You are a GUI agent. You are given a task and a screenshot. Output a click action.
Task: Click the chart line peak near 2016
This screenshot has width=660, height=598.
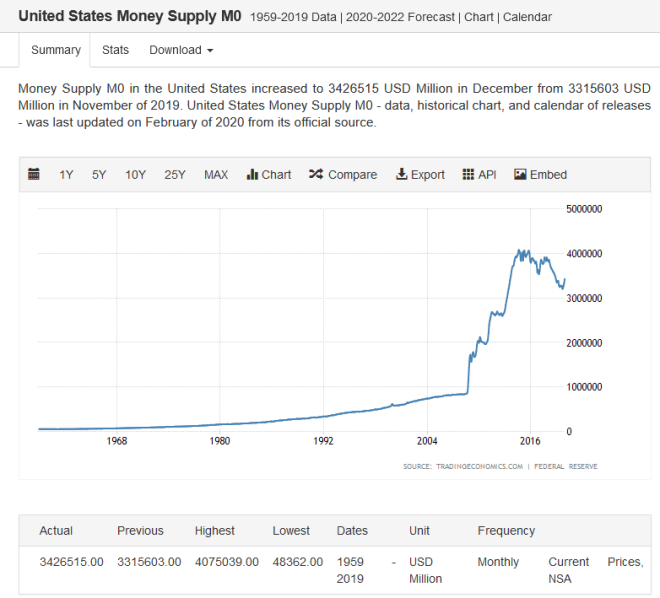pos(519,250)
